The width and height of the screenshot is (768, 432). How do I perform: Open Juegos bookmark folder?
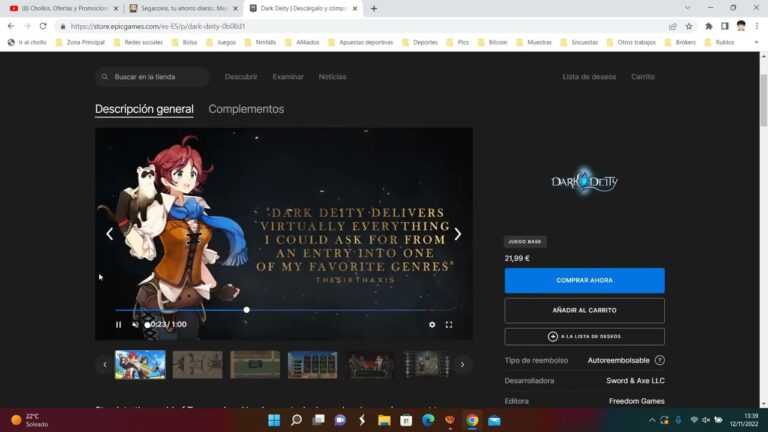coord(221,42)
